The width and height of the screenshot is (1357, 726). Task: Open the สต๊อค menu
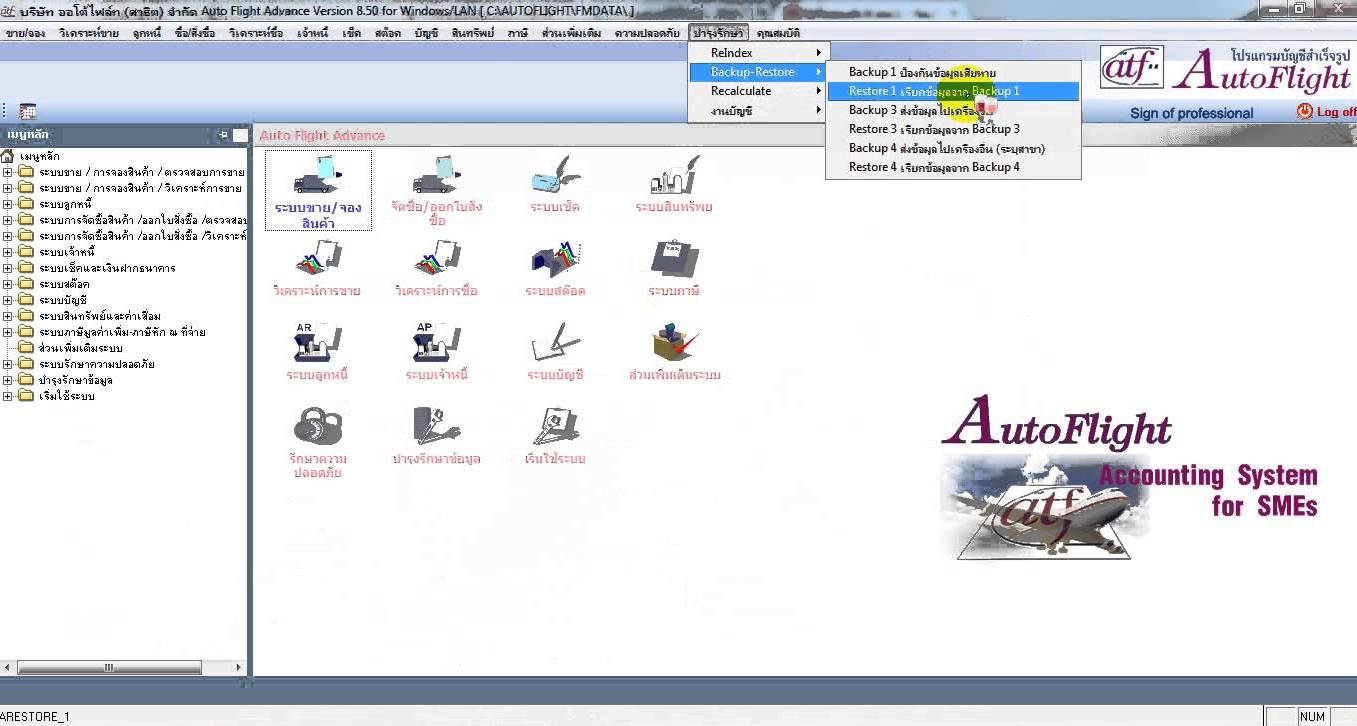click(x=388, y=33)
